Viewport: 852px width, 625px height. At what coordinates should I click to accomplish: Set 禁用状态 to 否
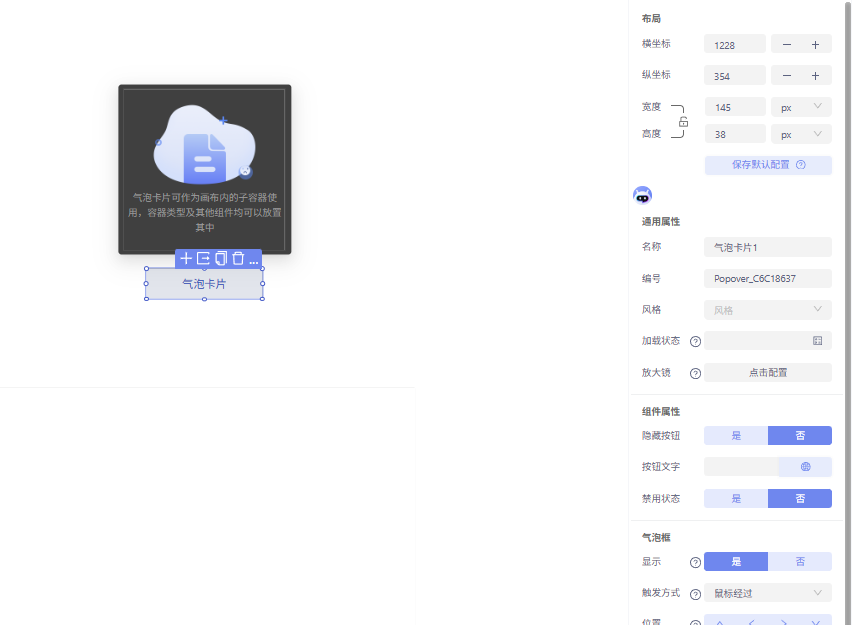pyautogui.click(x=800, y=498)
